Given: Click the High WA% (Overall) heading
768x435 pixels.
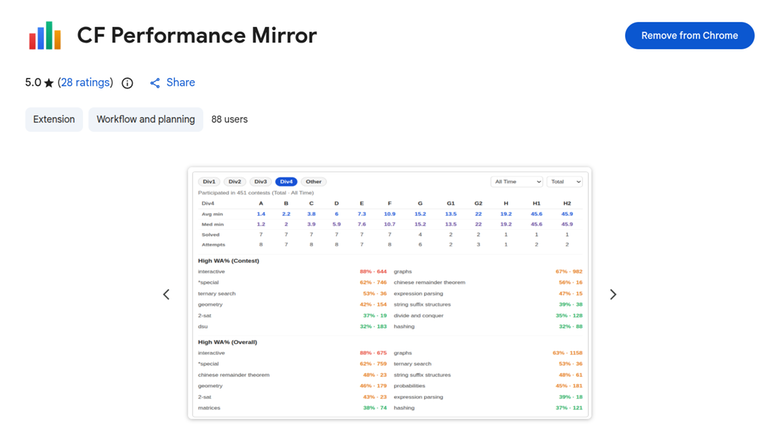Looking at the screenshot, I should tap(227, 342).
